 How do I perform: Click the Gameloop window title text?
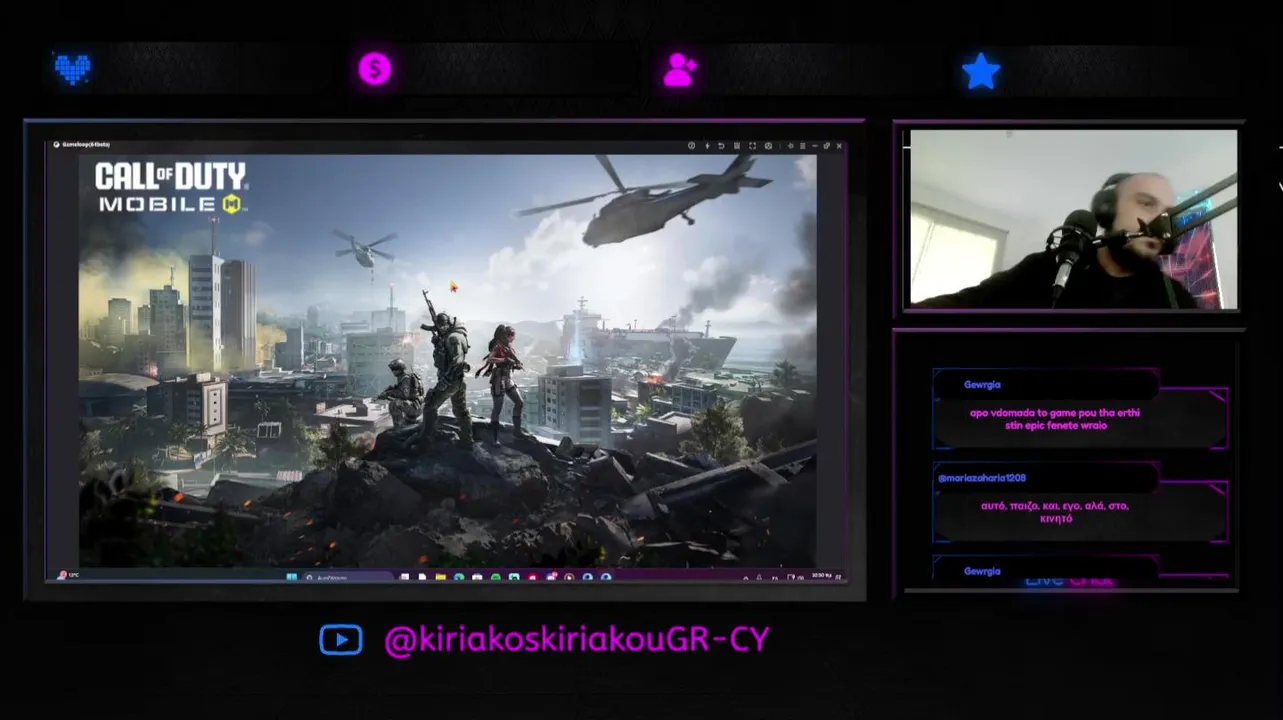tap(86, 145)
